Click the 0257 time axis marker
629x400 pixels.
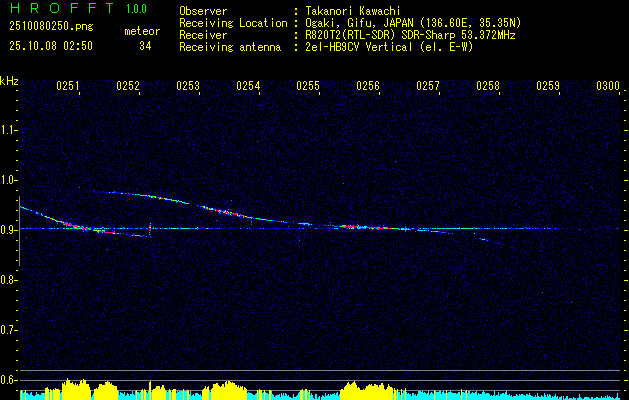[x=428, y=86]
